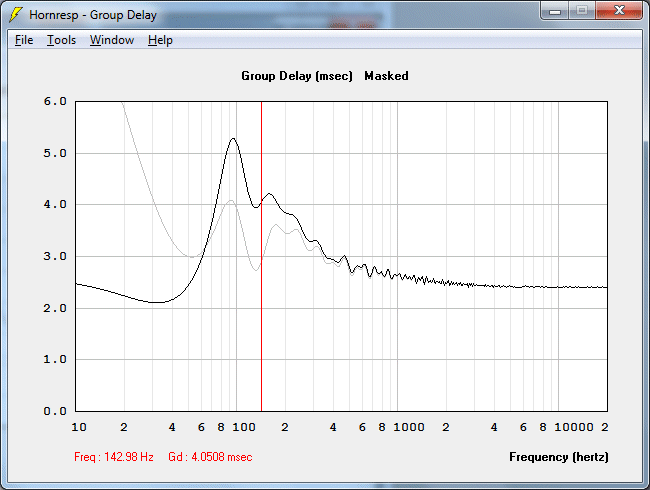The image size is (650, 490).
Task: Open the File menu
Action: pyautogui.click(x=24, y=40)
